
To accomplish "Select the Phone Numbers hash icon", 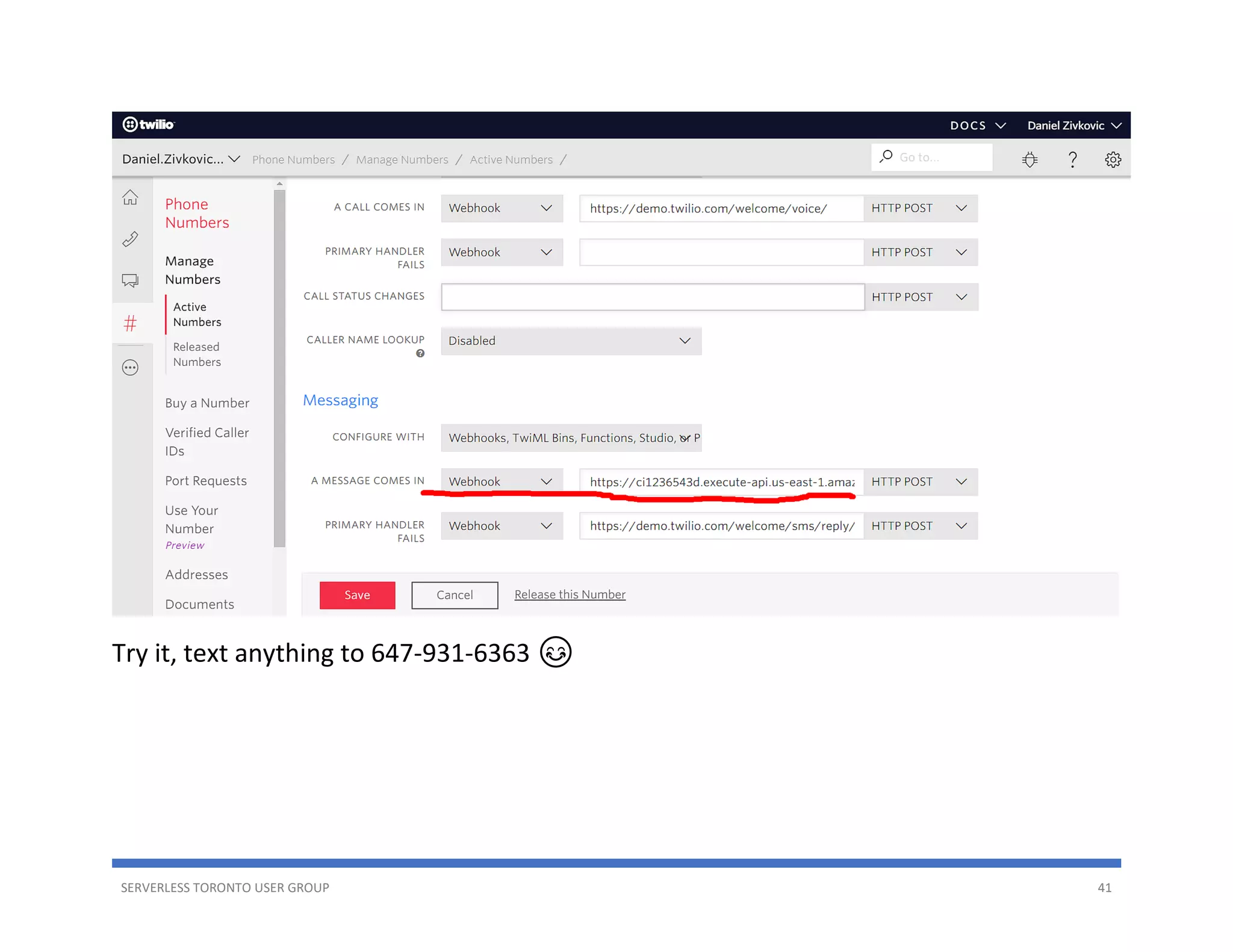I will (x=130, y=324).
